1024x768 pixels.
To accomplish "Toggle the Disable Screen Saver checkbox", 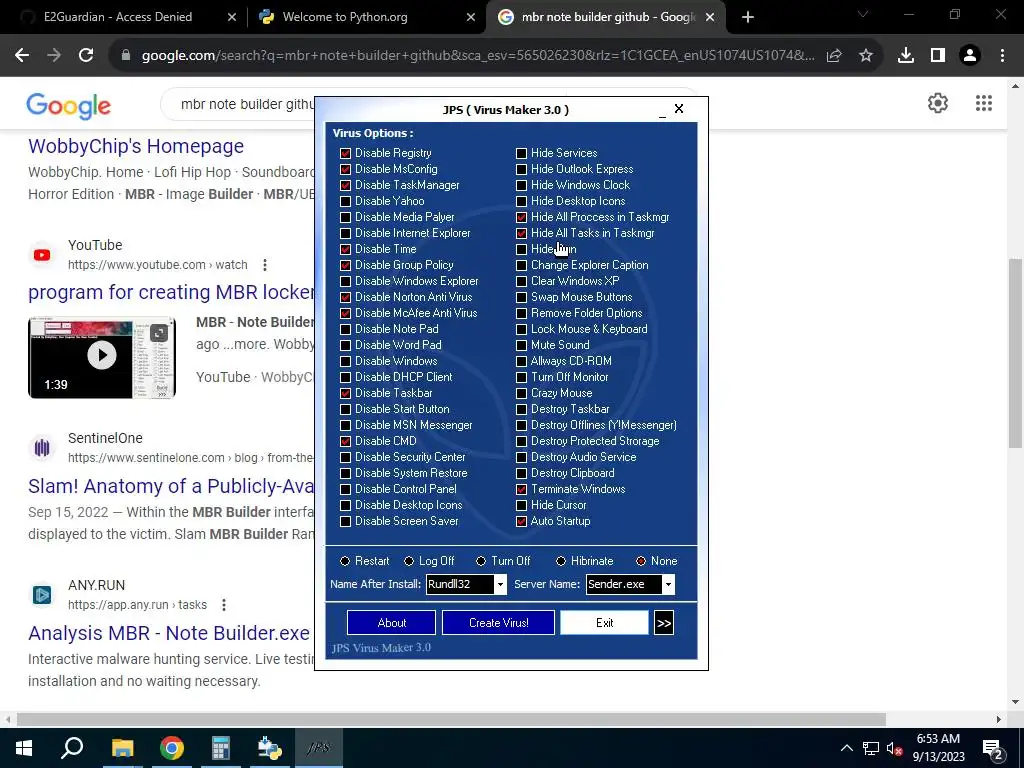I will click(x=345, y=521).
